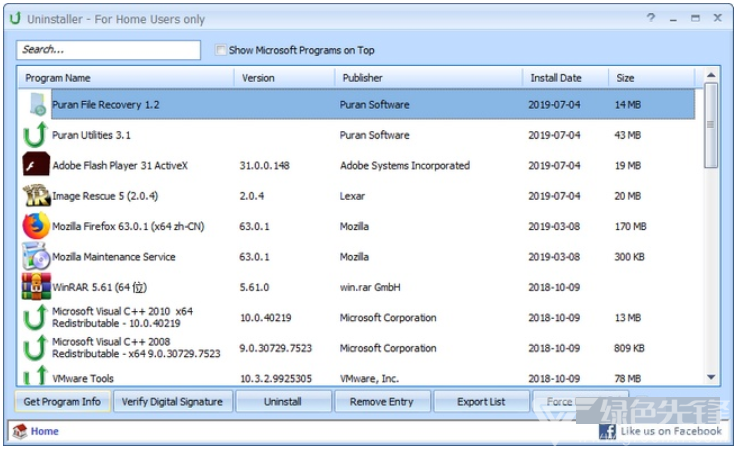Sort list by Program Name column
The height and width of the screenshot is (451, 739).
(126, 78)
